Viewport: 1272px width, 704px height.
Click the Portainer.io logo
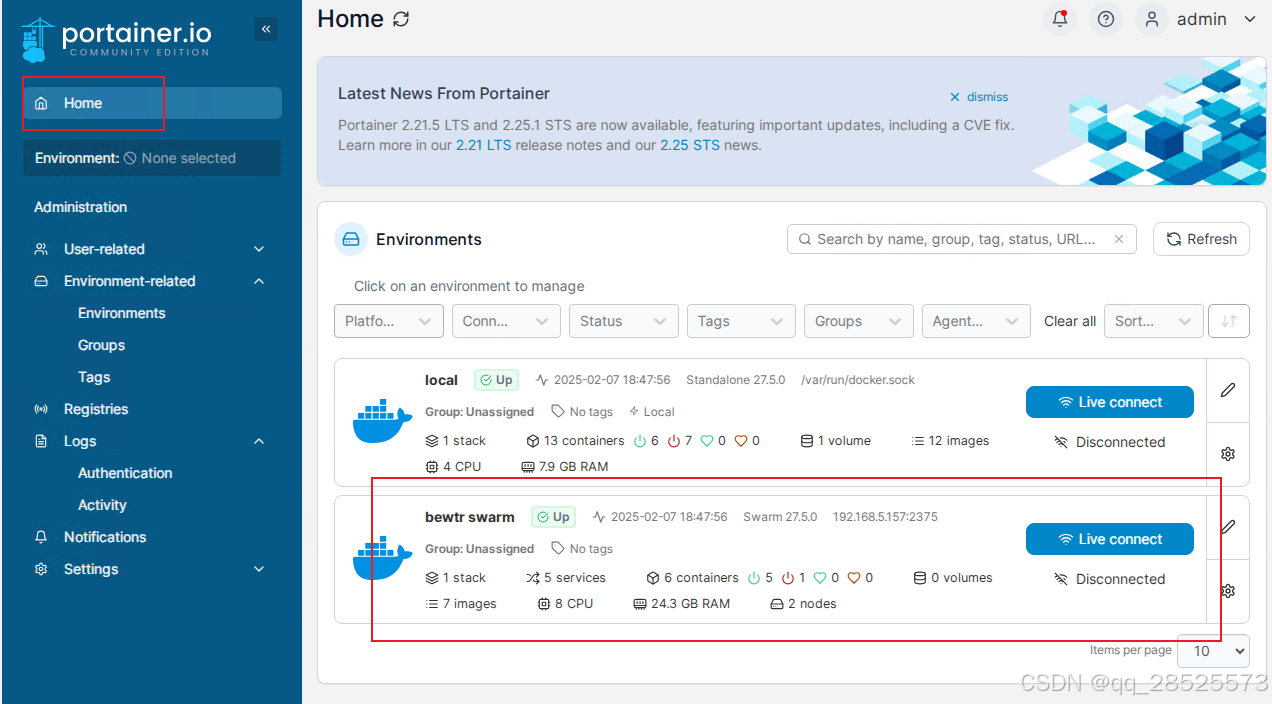coord(117,39)
